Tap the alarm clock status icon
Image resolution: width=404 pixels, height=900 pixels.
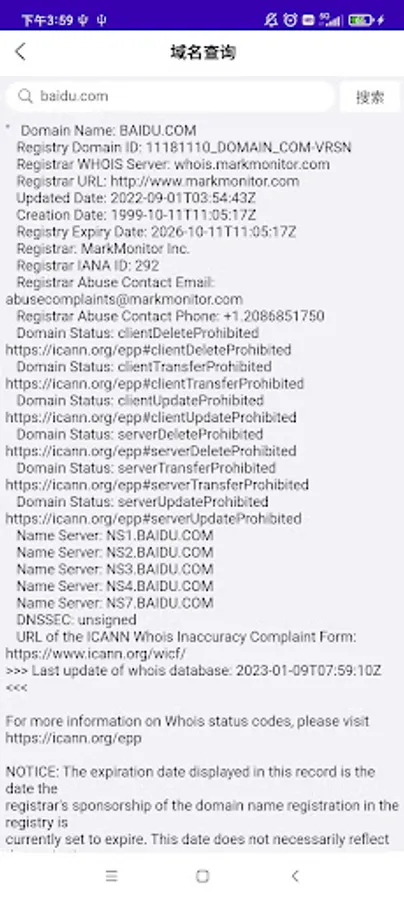290,20
